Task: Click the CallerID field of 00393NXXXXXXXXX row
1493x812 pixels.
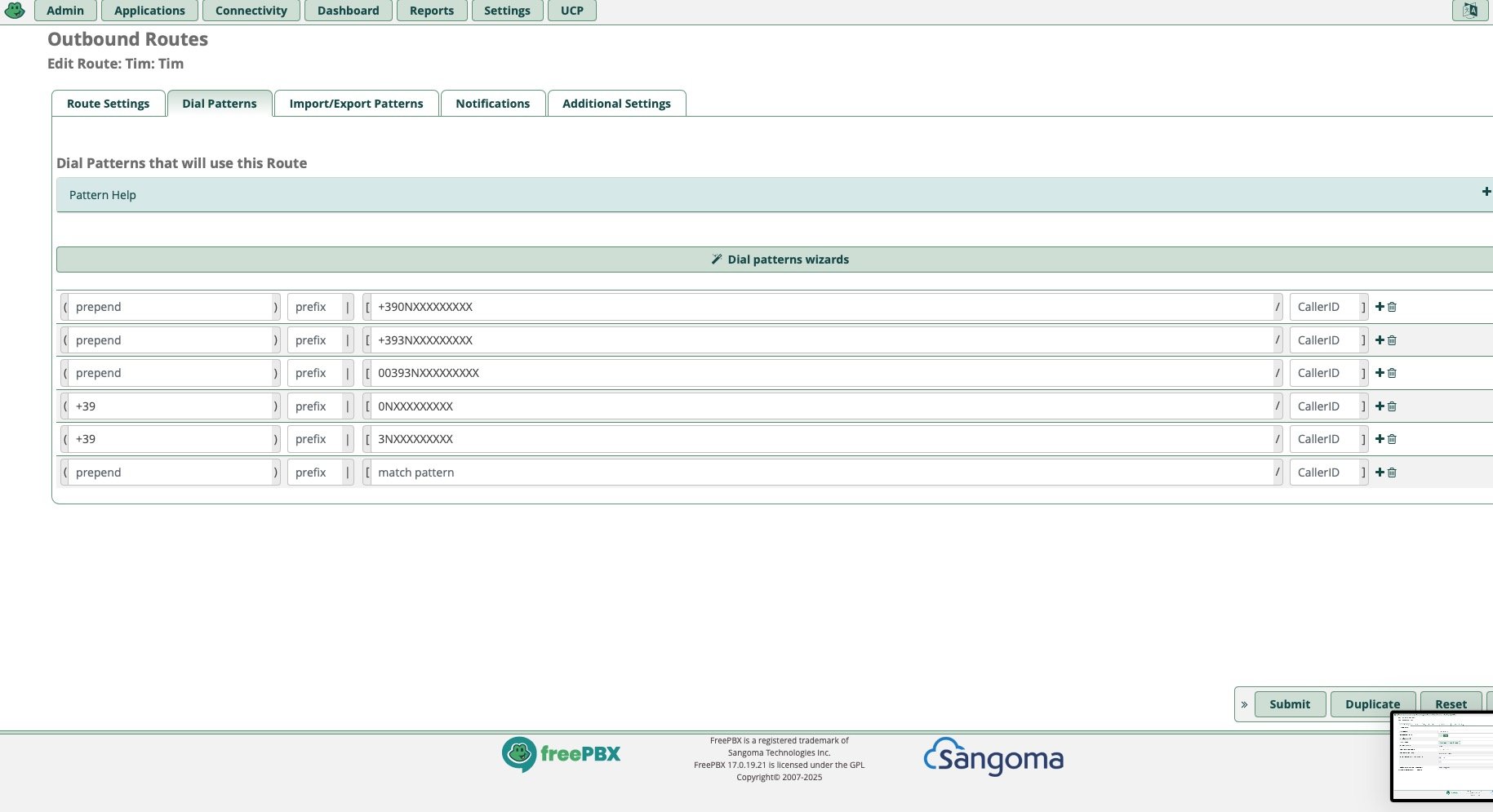Action: pos(1325,373)
